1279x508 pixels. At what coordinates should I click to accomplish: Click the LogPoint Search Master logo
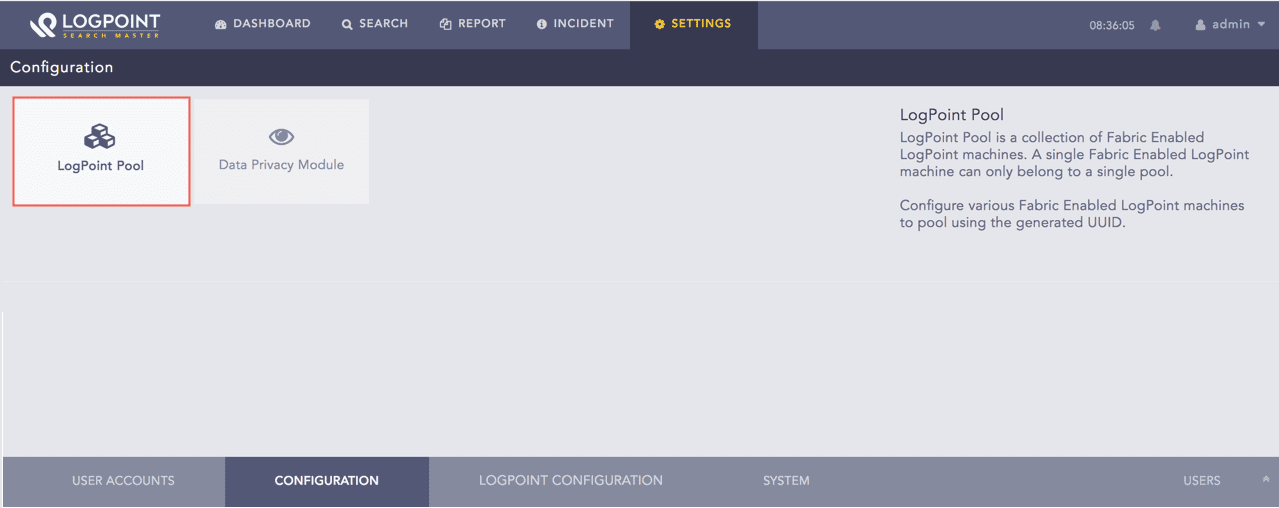94,25
